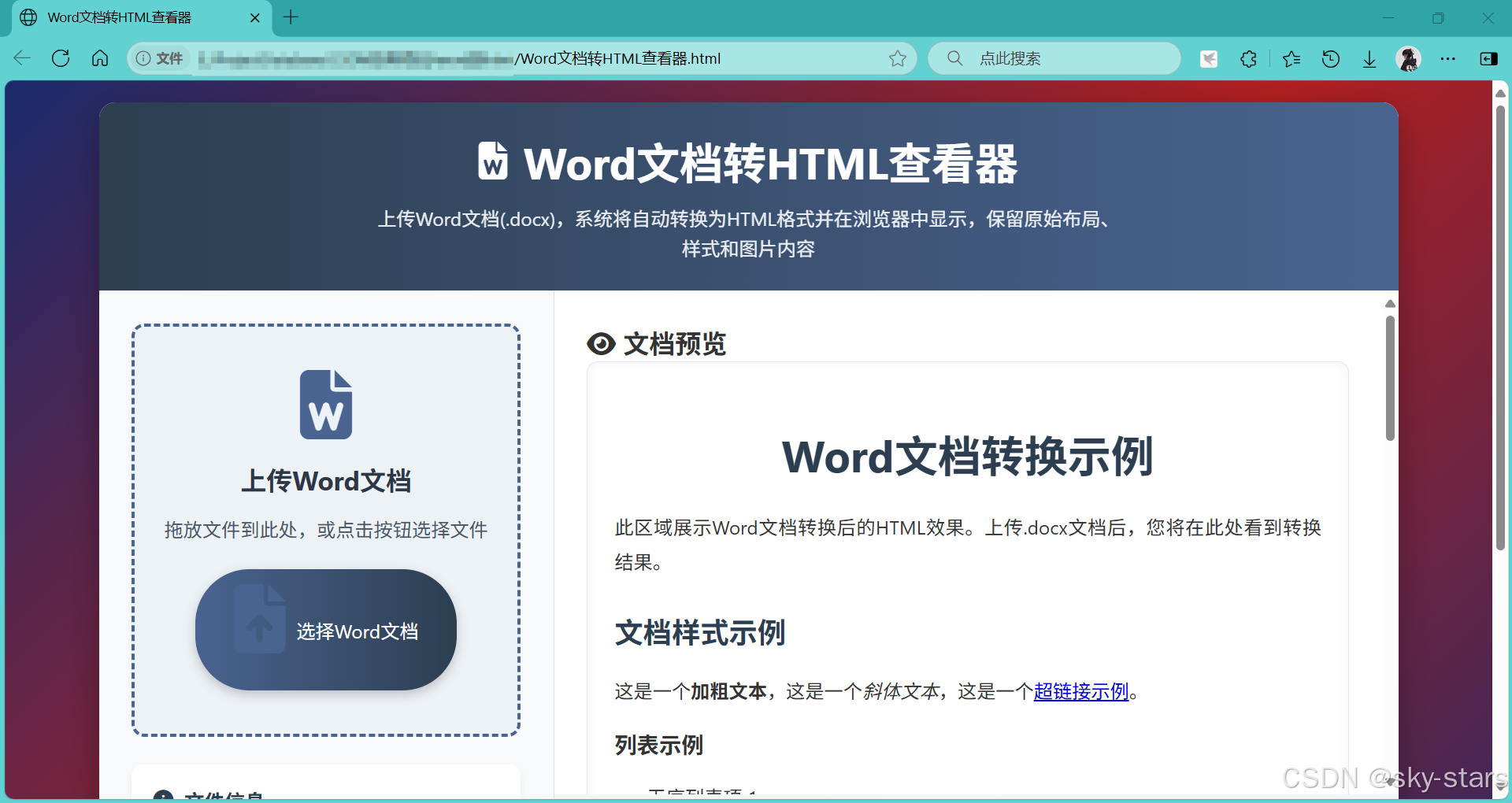Open the 超链接示例 hyperlink
Viewport: 1512px width, 803px height.
click(1081, 691)
